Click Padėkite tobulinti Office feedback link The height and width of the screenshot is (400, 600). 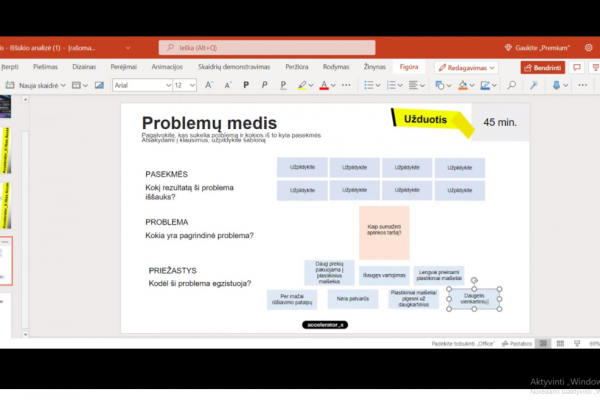[x=463, y=343]
